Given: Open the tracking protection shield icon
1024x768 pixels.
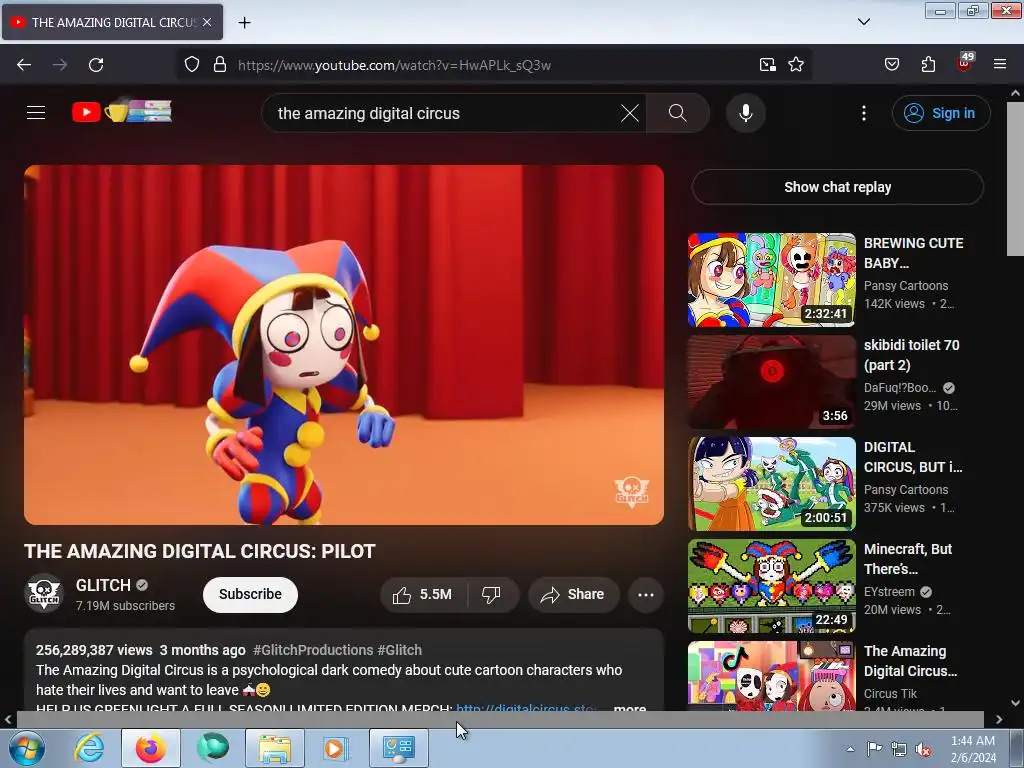Looking at the screenshot, I should [x=191, y=65].
